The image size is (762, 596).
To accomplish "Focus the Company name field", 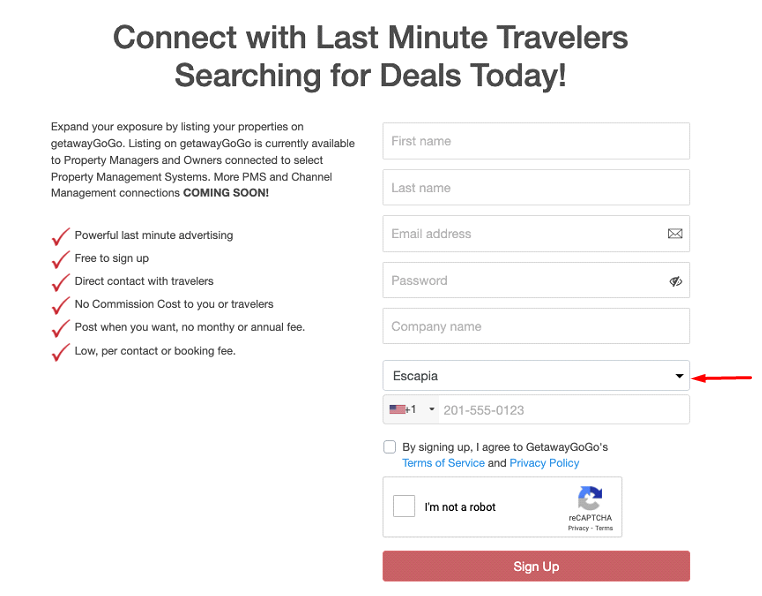I will pos(536,326).
